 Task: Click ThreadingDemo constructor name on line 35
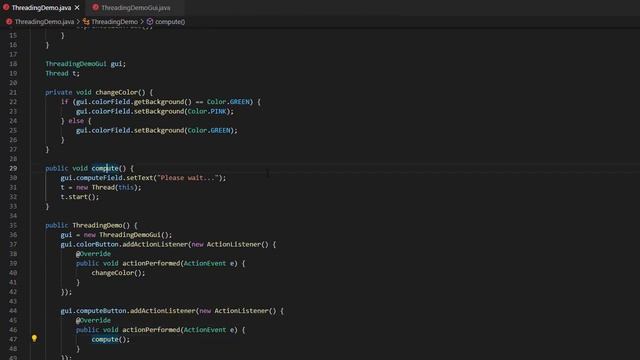click(97, 225)
